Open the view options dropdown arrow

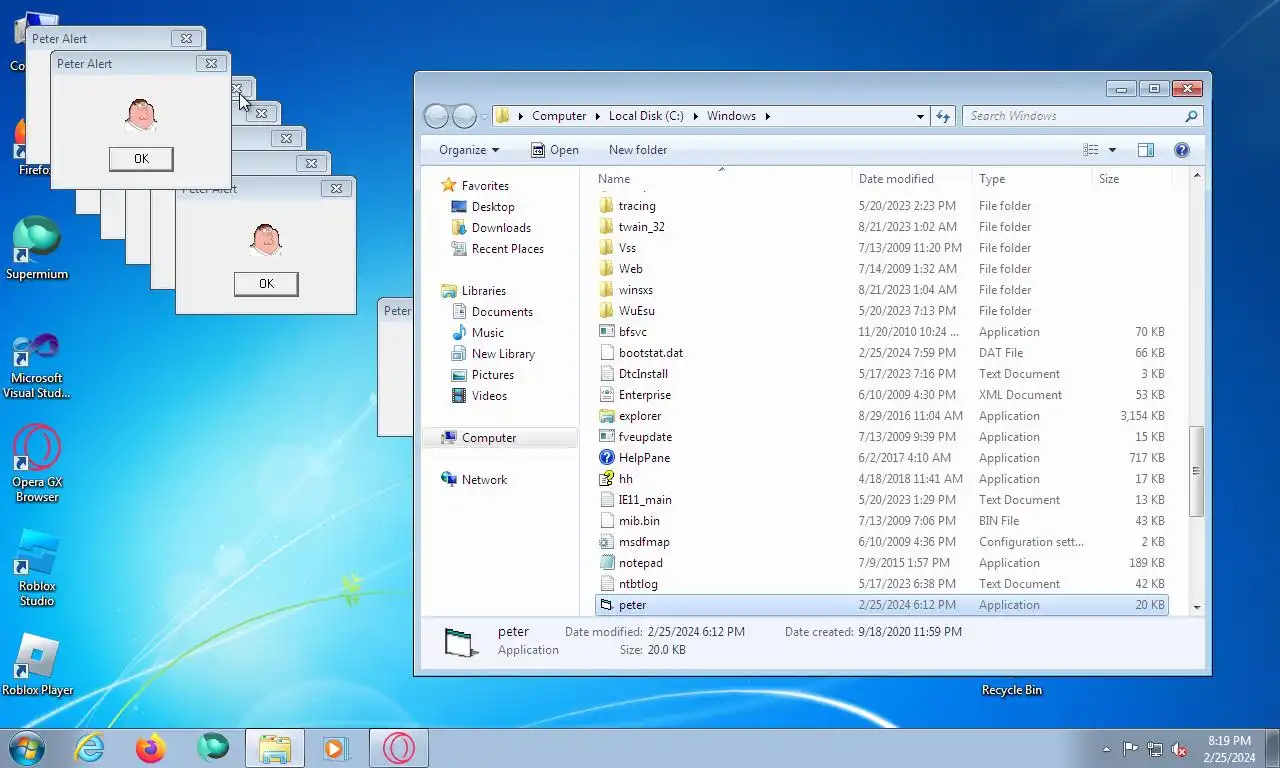coord(1112,150)
